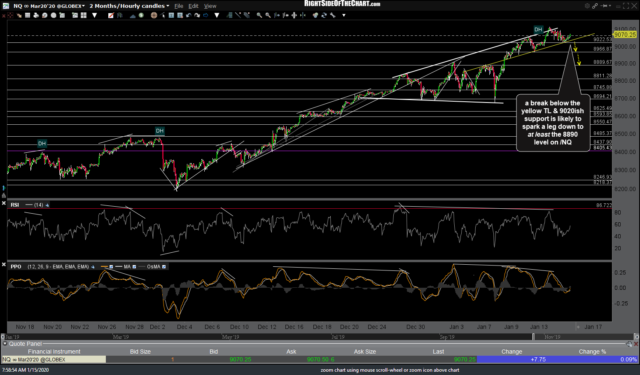Click the timeline scrollbar right arrow
Image resolution: width=640 pixels, height=375 pixels.
(x=636, y=337)
